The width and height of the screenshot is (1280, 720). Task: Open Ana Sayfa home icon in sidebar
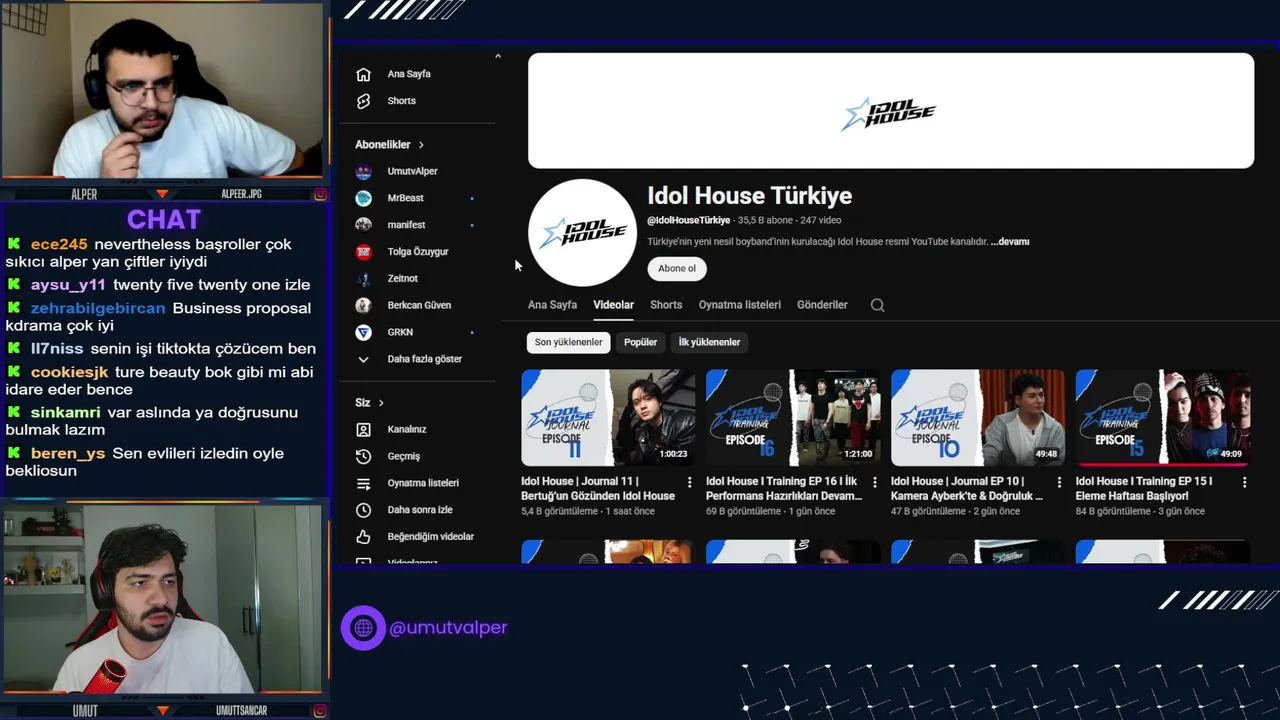[x=364, y=74]
